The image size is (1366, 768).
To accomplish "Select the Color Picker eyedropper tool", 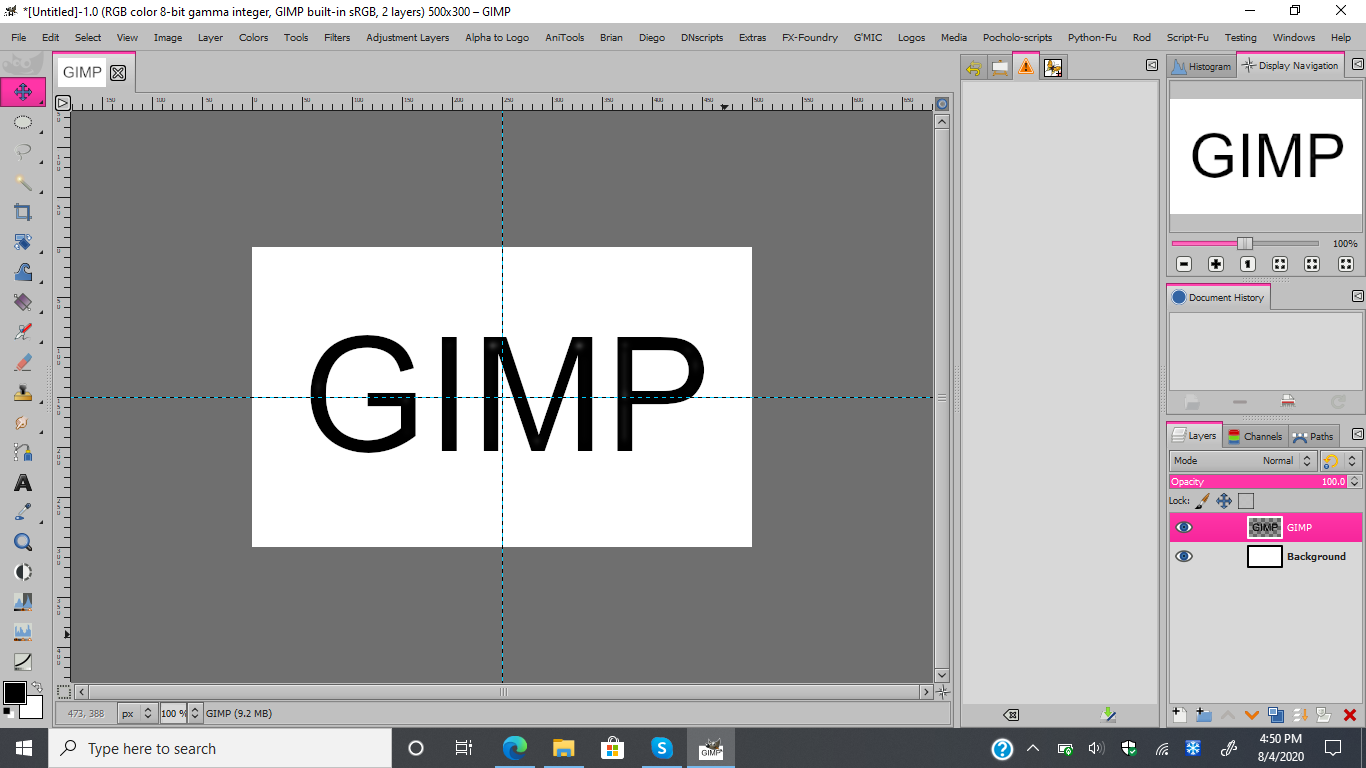I will pos(22,512).
